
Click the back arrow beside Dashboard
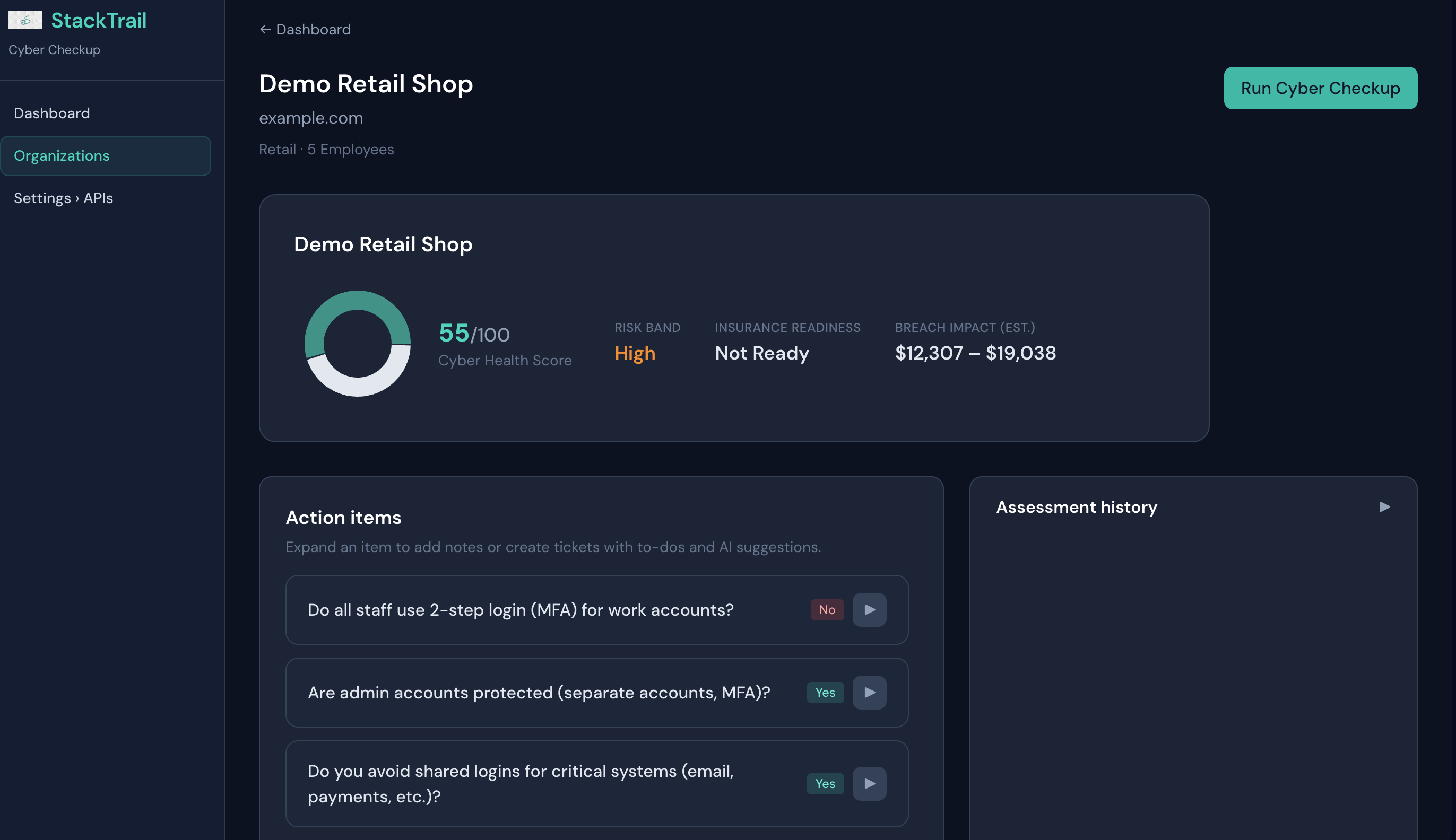tap(265, 29)
